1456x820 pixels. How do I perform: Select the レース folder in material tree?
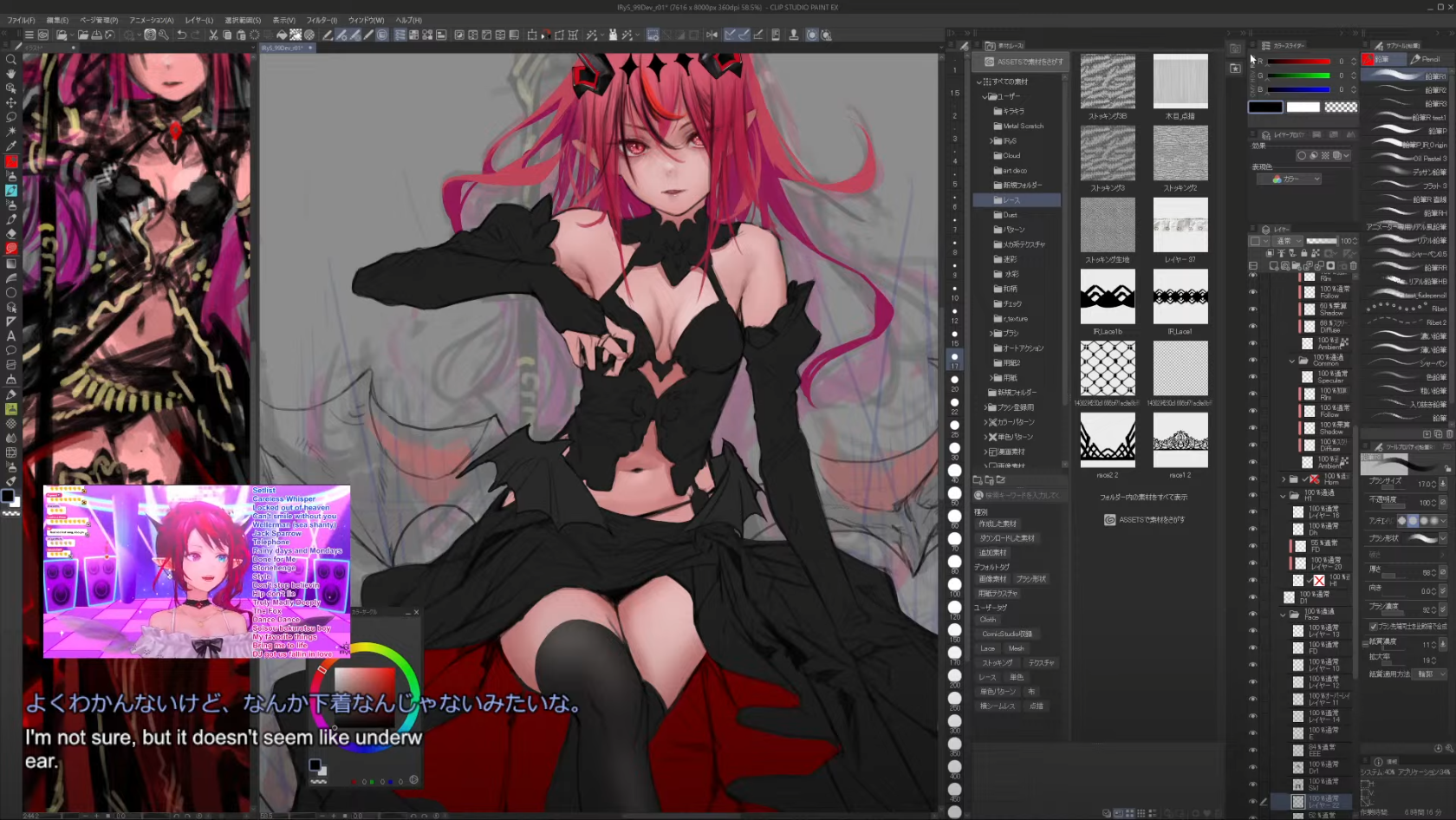(1017, 200)
